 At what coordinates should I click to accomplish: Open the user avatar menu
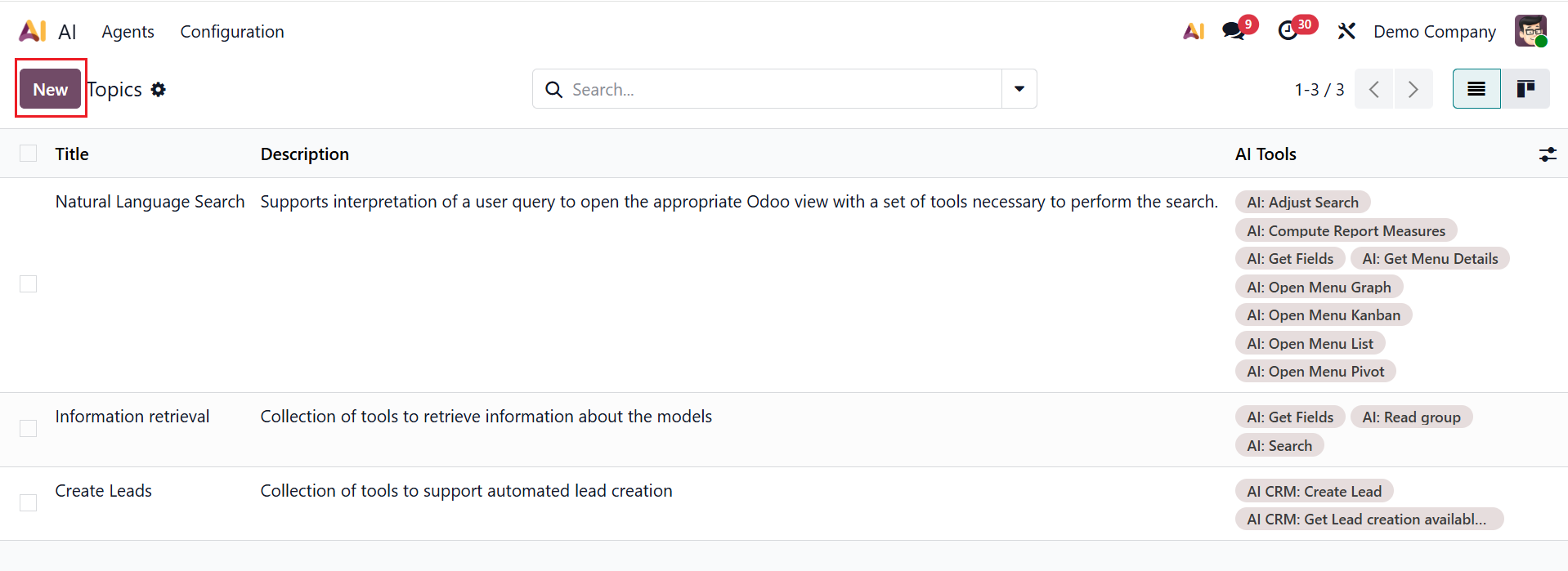click(1530, 31)
